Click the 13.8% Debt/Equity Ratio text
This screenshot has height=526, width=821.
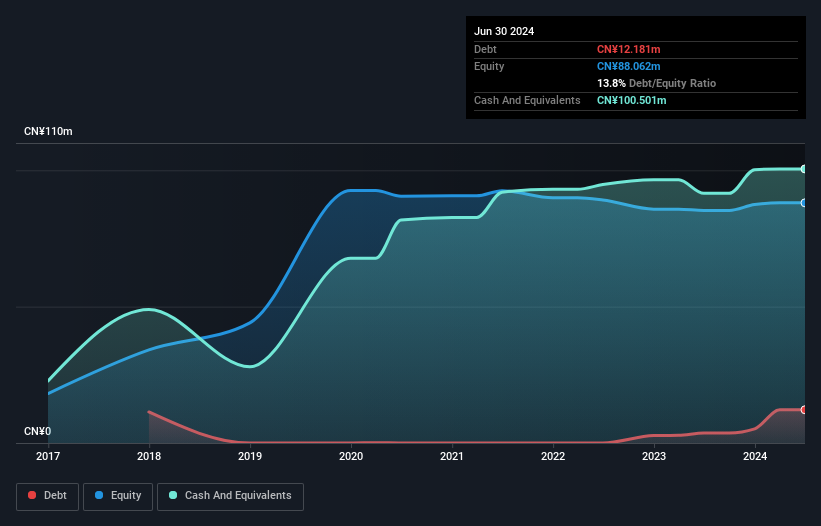656,83
